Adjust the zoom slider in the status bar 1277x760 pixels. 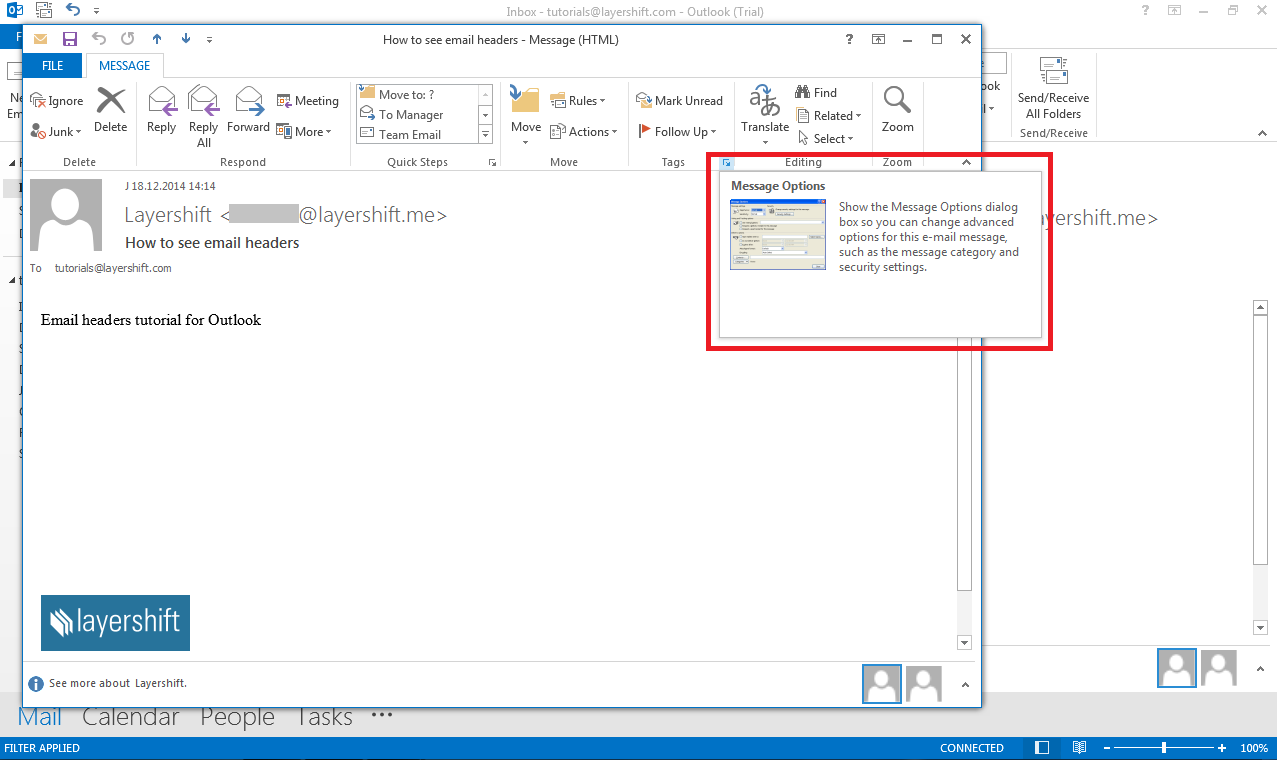[1165, 747]
